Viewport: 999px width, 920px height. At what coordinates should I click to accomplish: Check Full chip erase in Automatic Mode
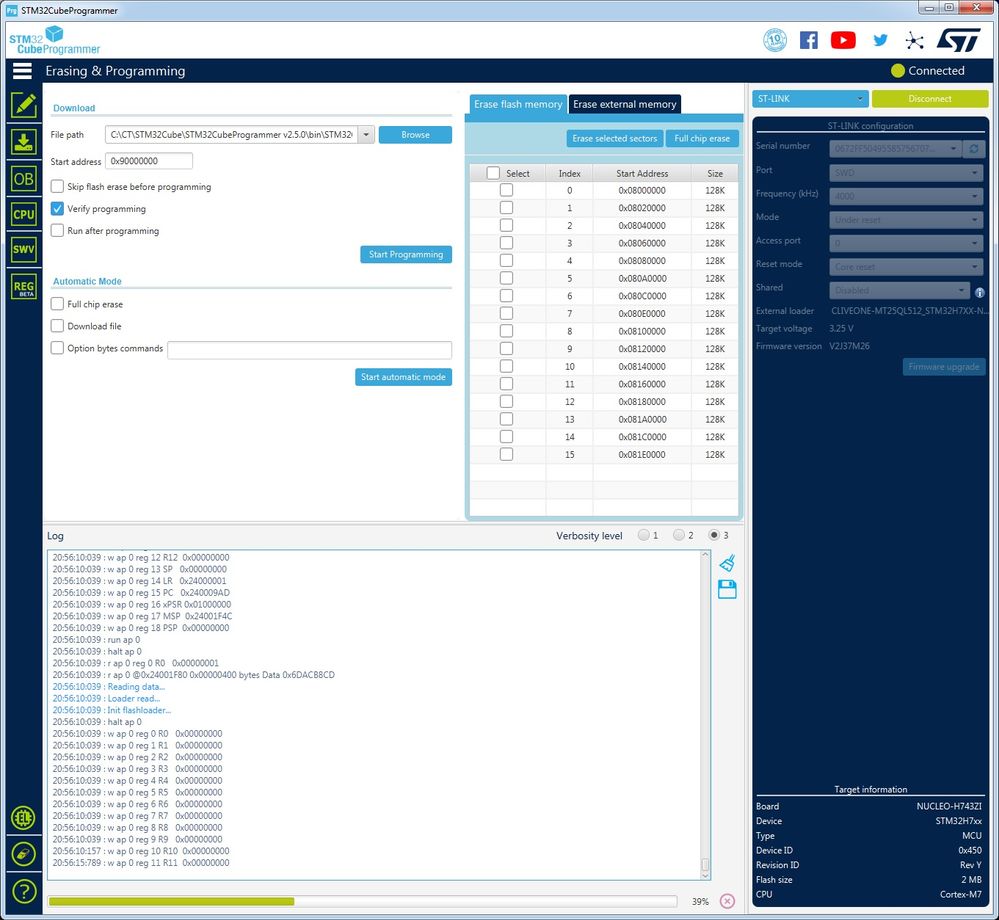(x=57, y=303)
